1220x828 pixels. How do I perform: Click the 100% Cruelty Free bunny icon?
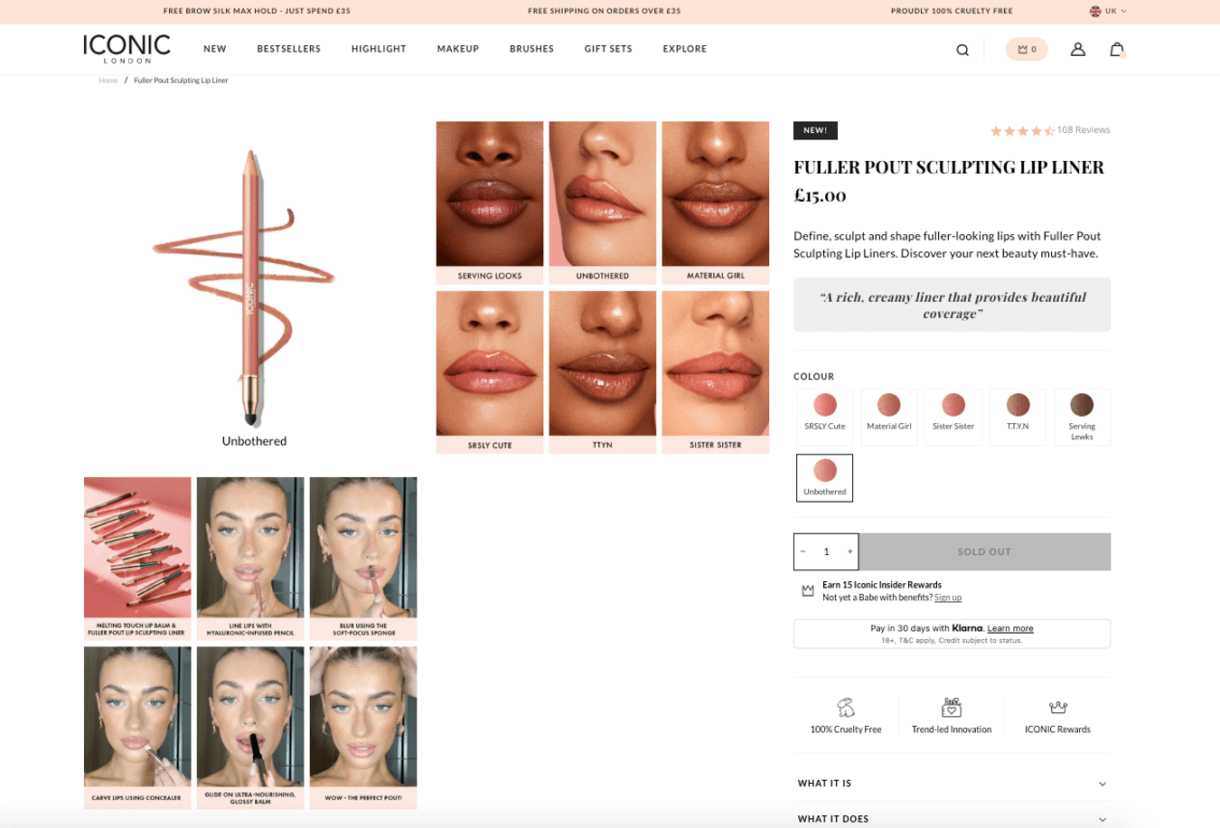pyautogui.click(x=846, y=707)
